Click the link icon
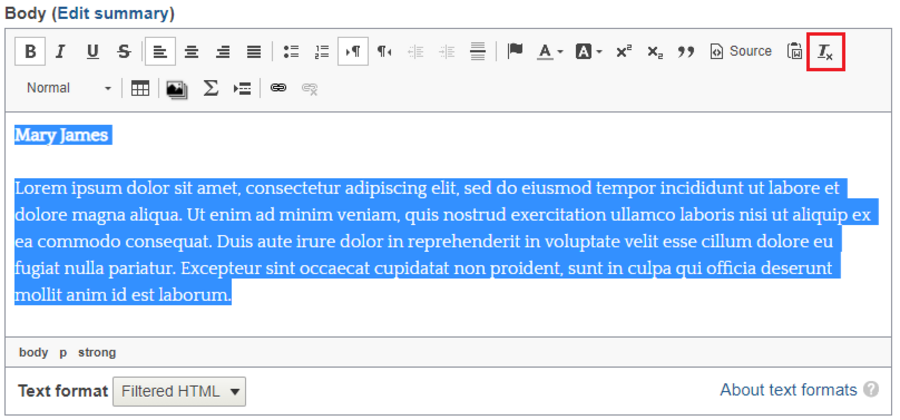 click(278, 89)
